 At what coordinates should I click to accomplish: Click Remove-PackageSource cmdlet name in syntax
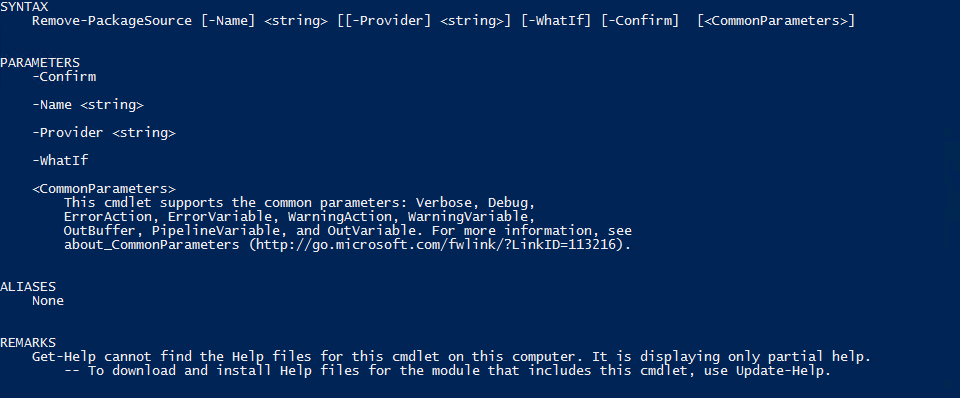[x=112, y=21]
